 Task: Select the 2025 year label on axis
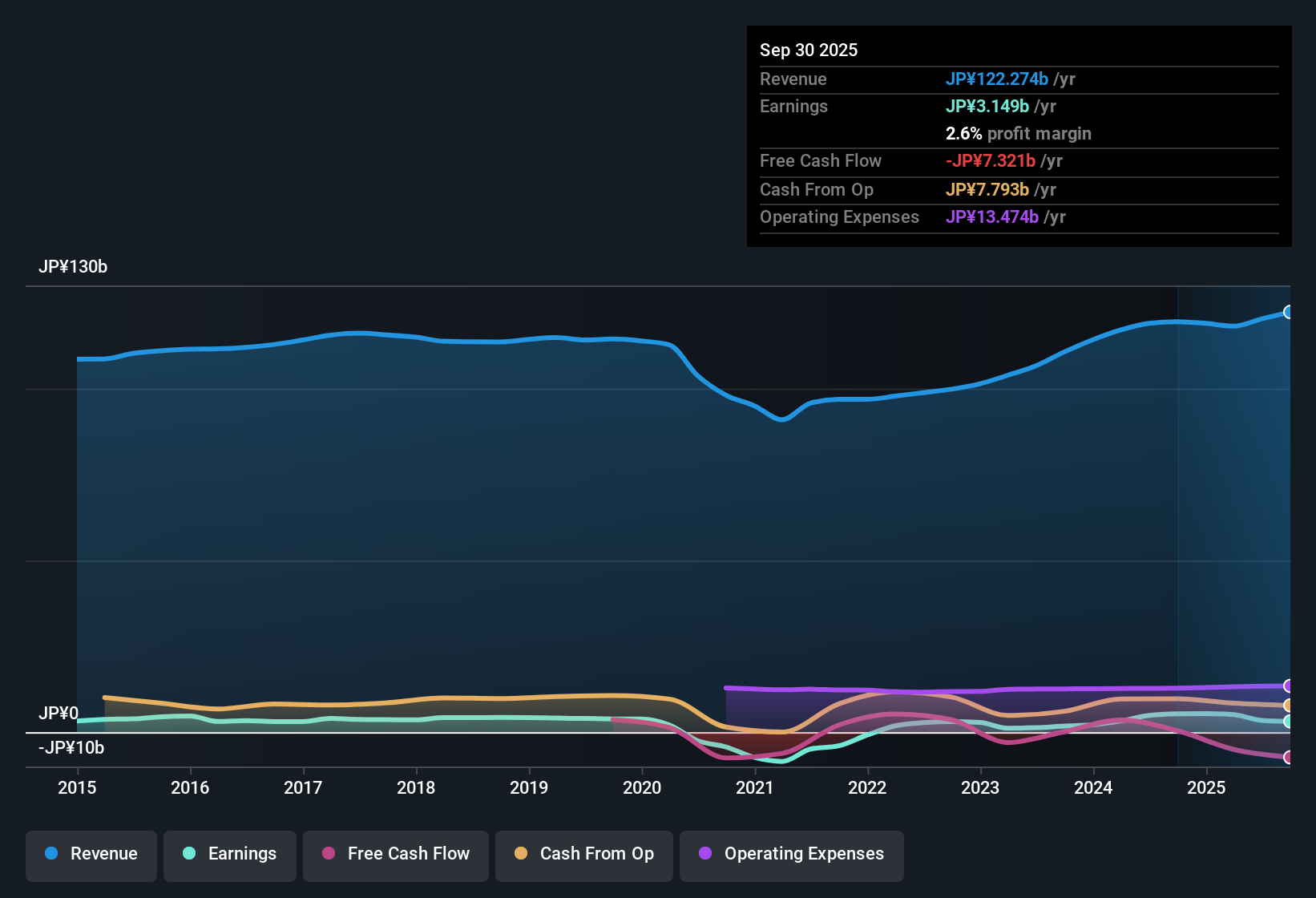[x=1206, y=788]
